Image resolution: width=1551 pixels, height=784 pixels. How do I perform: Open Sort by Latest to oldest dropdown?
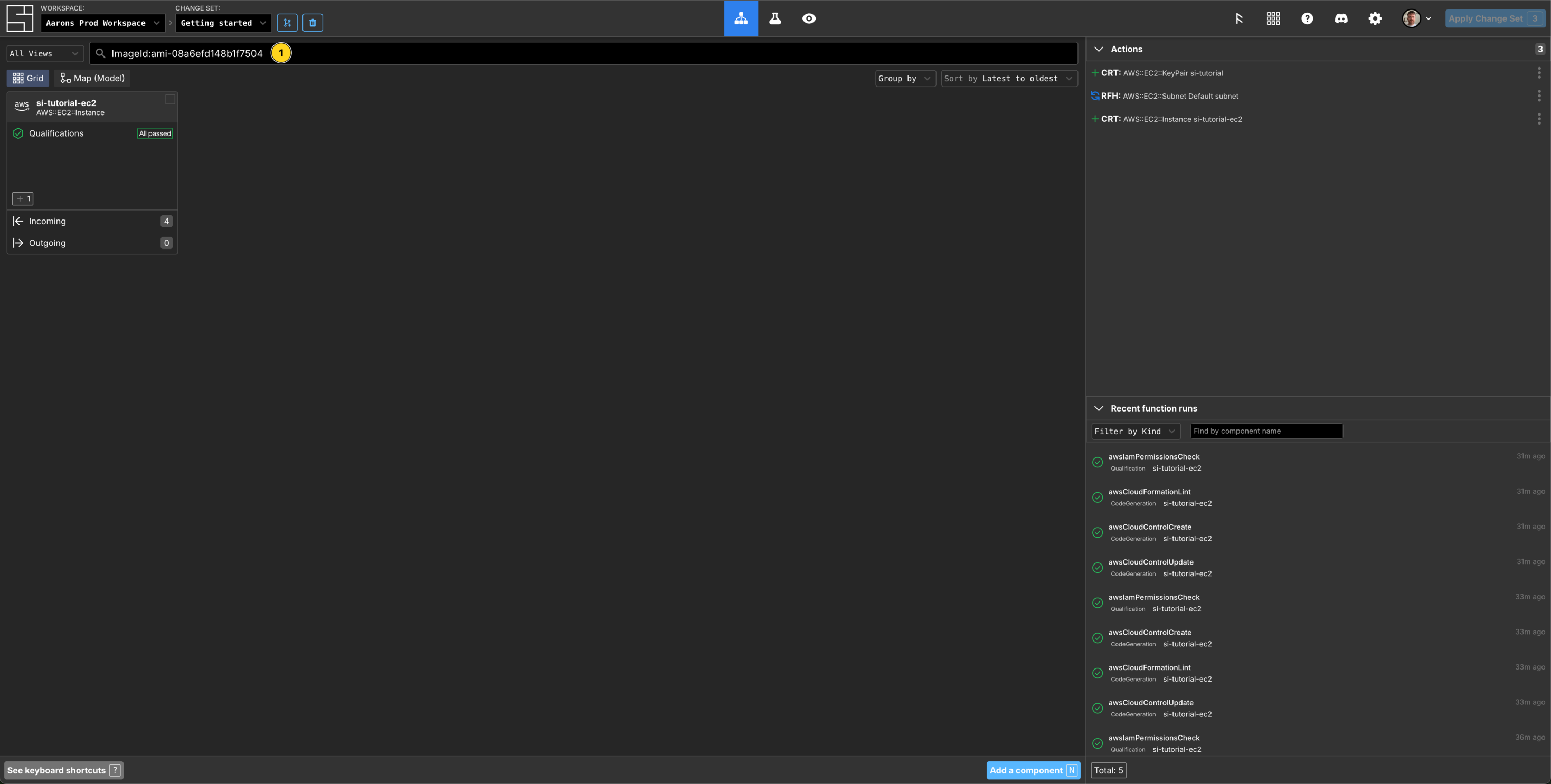(1009, 78)
